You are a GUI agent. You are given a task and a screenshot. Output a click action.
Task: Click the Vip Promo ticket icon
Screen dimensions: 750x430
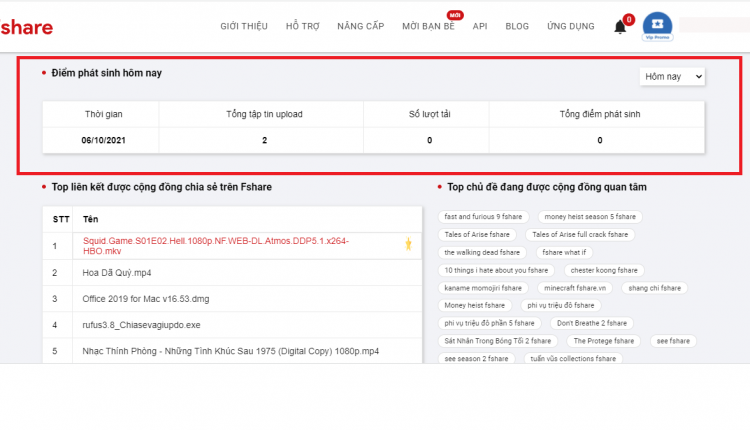[x=657, y=26]
